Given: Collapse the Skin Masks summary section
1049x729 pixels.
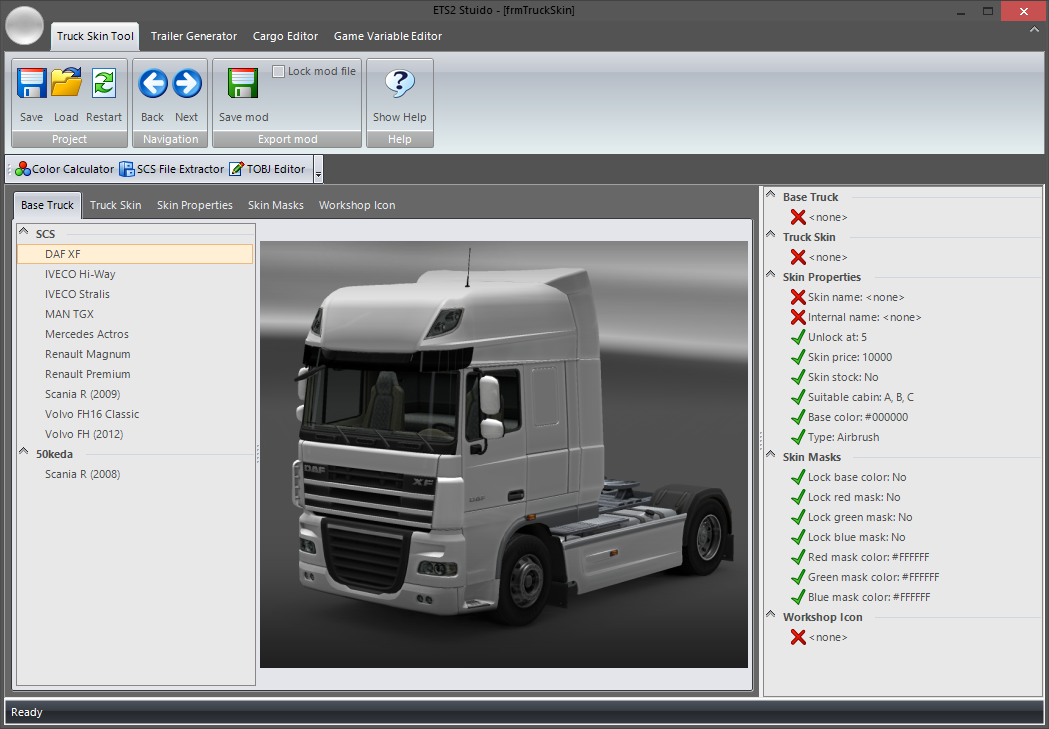Looking at the screenshot, I should pyautogui.click(x=771, y=455).
